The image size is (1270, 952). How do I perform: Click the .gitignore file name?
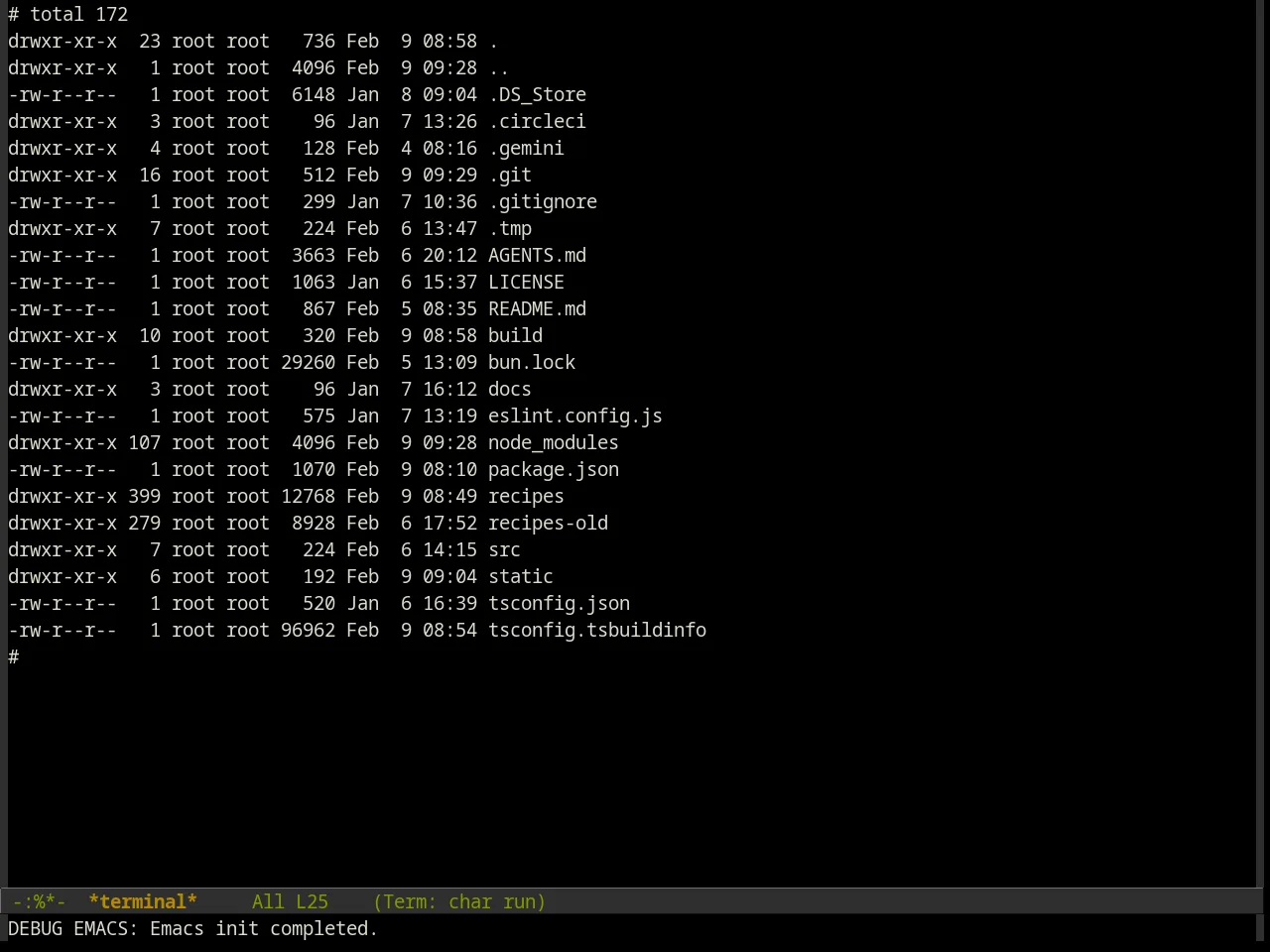(x=543, y=201)
